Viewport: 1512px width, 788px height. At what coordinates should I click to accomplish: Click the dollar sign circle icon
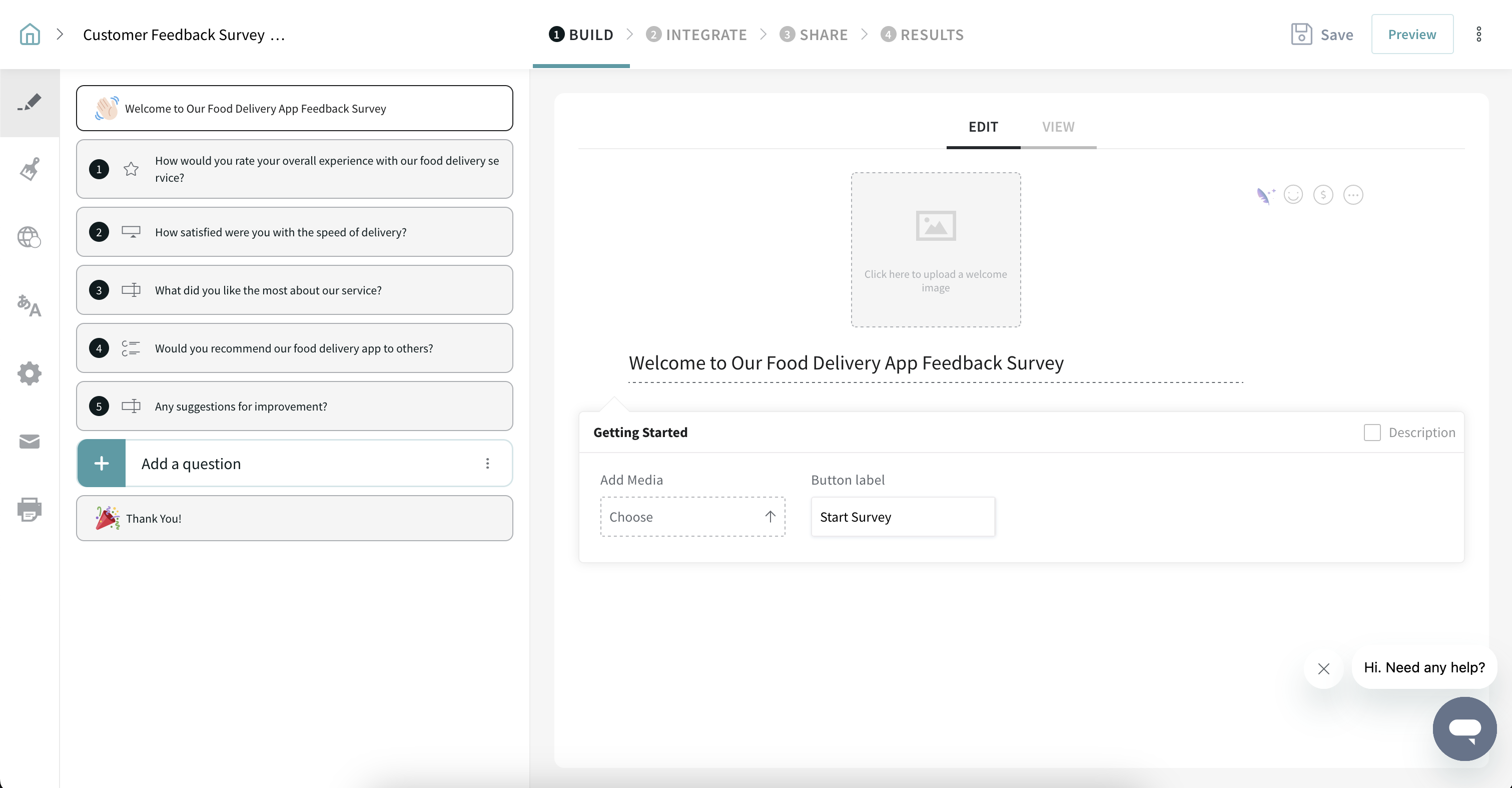point(1323,195)
